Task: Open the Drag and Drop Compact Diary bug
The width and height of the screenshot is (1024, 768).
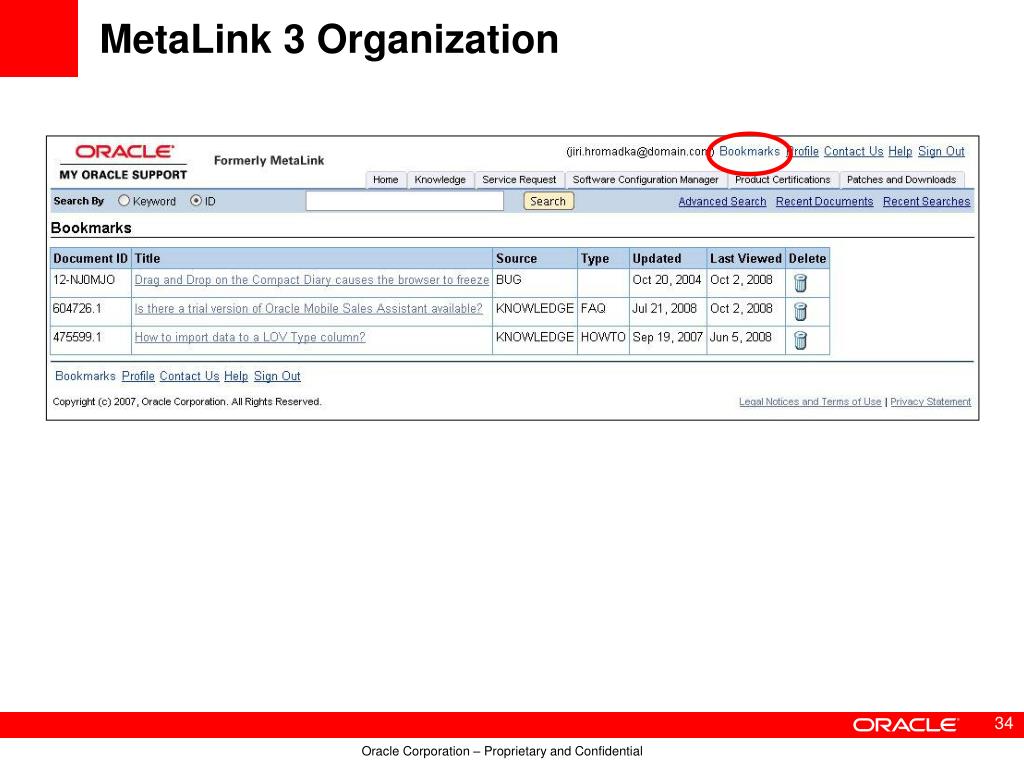Action: click(312, 280)
